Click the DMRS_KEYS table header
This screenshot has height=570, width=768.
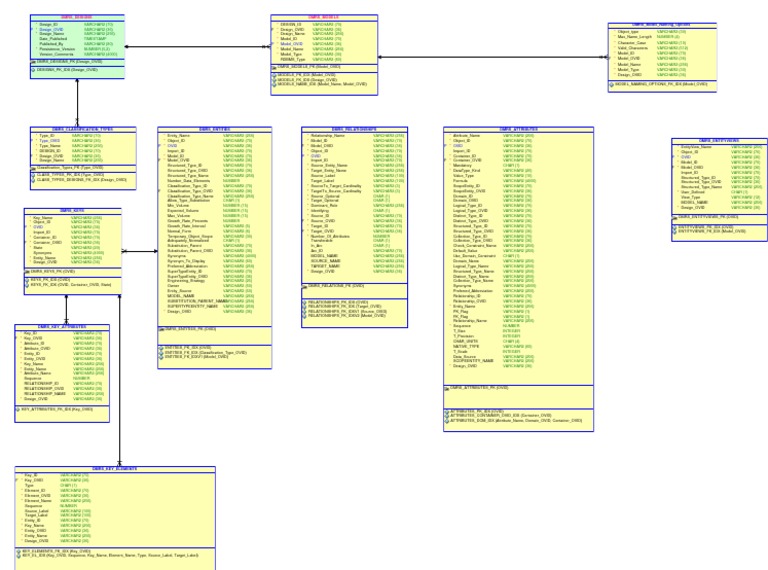[72, 211]
